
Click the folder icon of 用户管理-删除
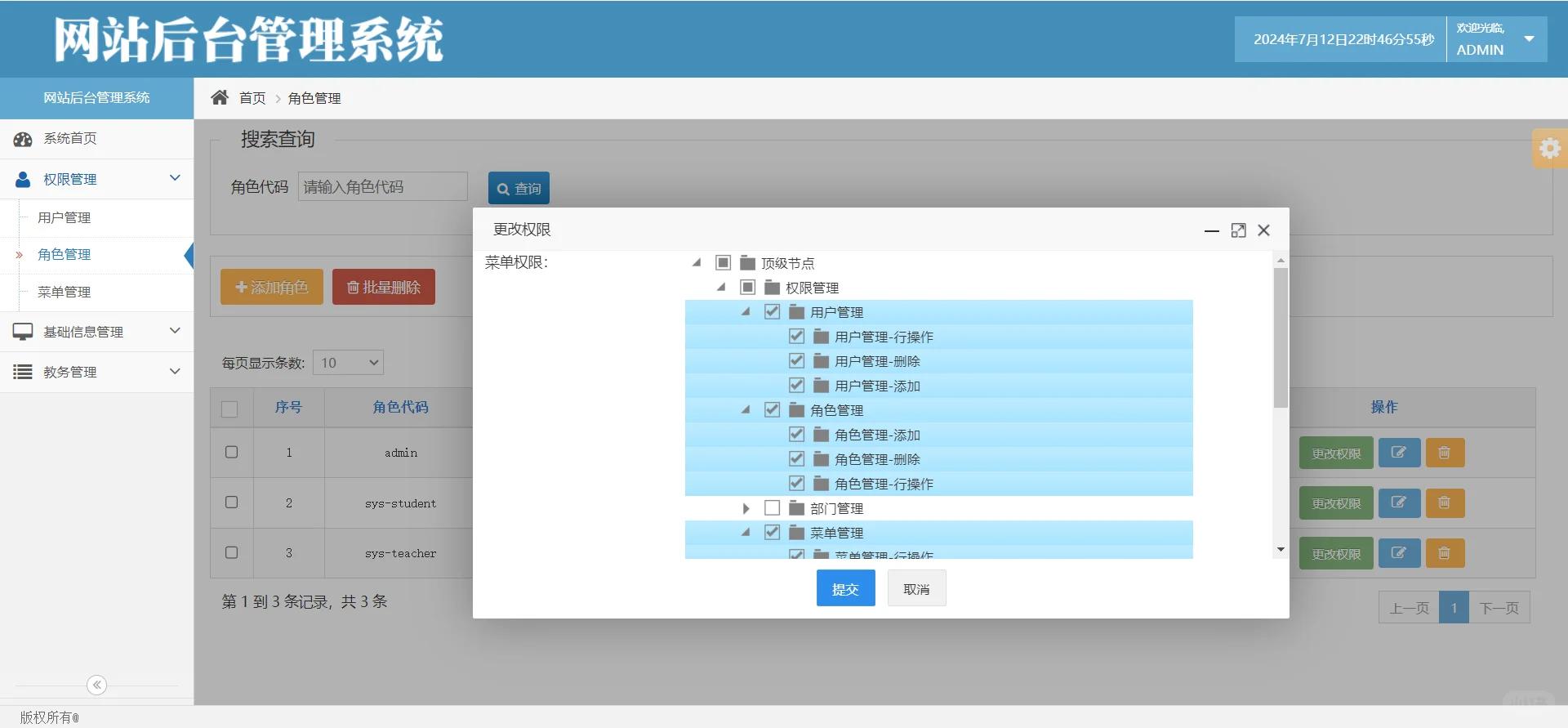[x=821, y=360]
